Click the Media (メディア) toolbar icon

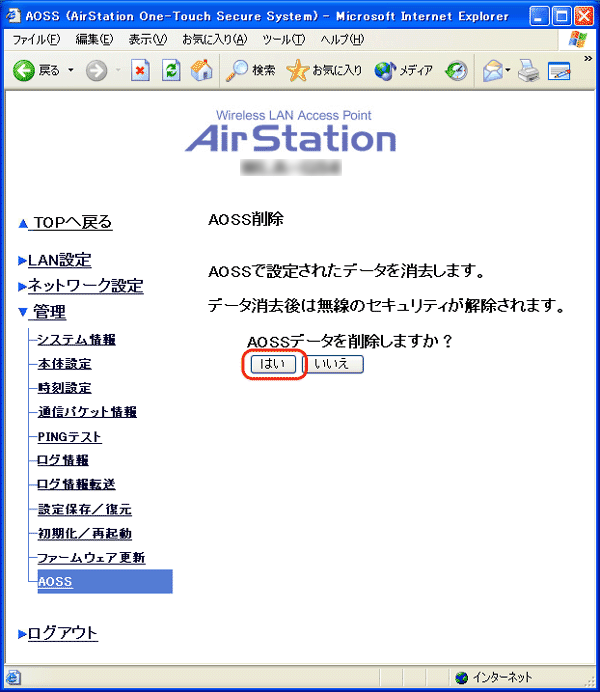(385, 70)
